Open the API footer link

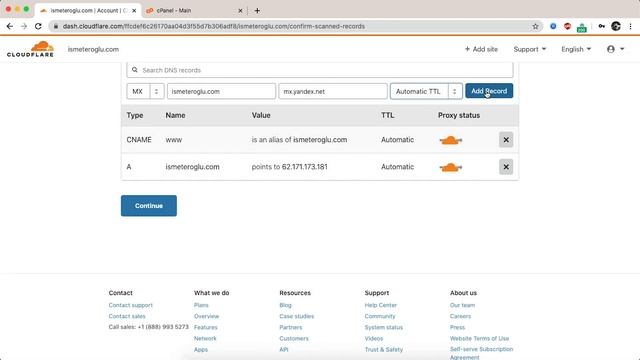click(x=284, y=349)
